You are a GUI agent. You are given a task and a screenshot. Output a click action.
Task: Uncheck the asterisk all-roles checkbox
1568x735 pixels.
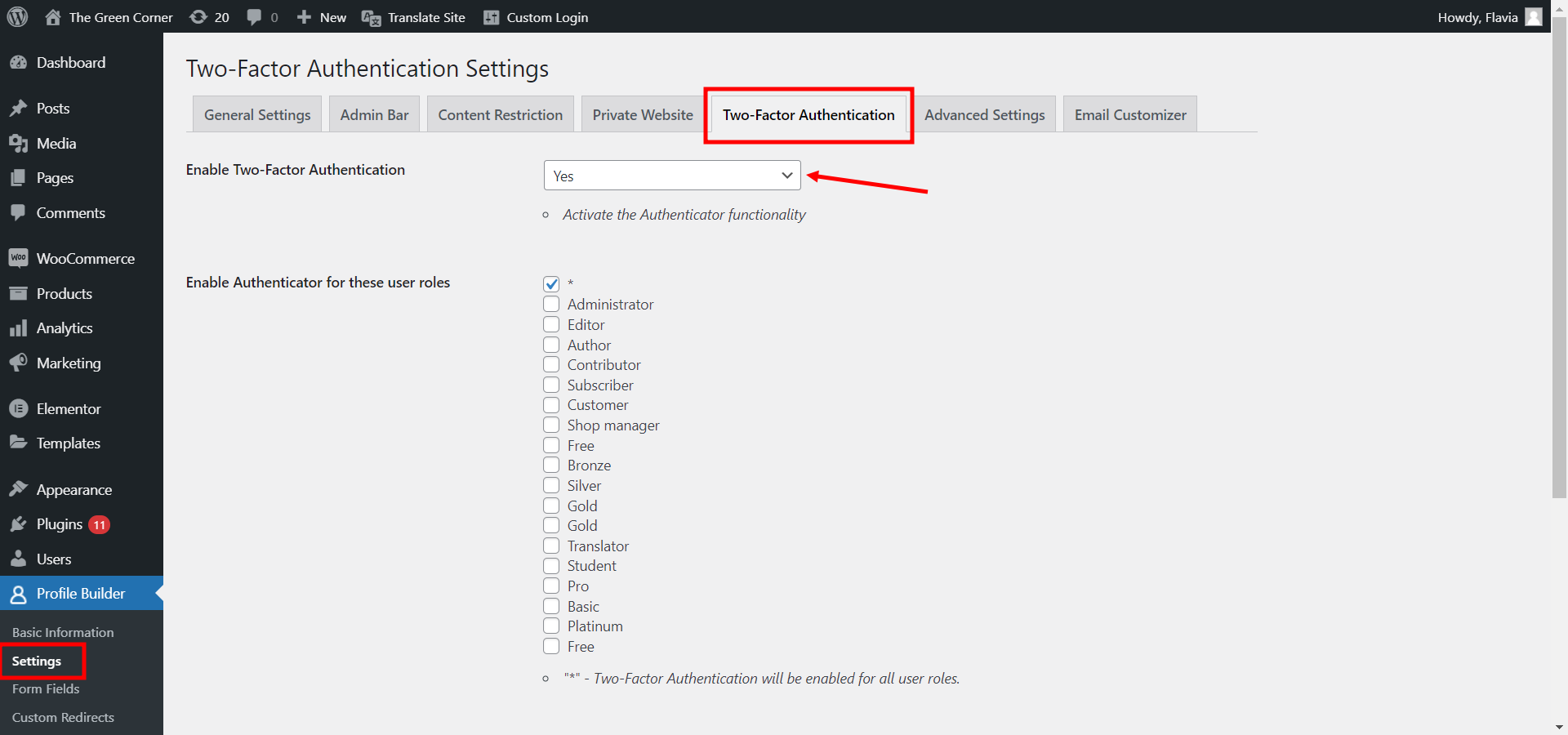(551, 284)
